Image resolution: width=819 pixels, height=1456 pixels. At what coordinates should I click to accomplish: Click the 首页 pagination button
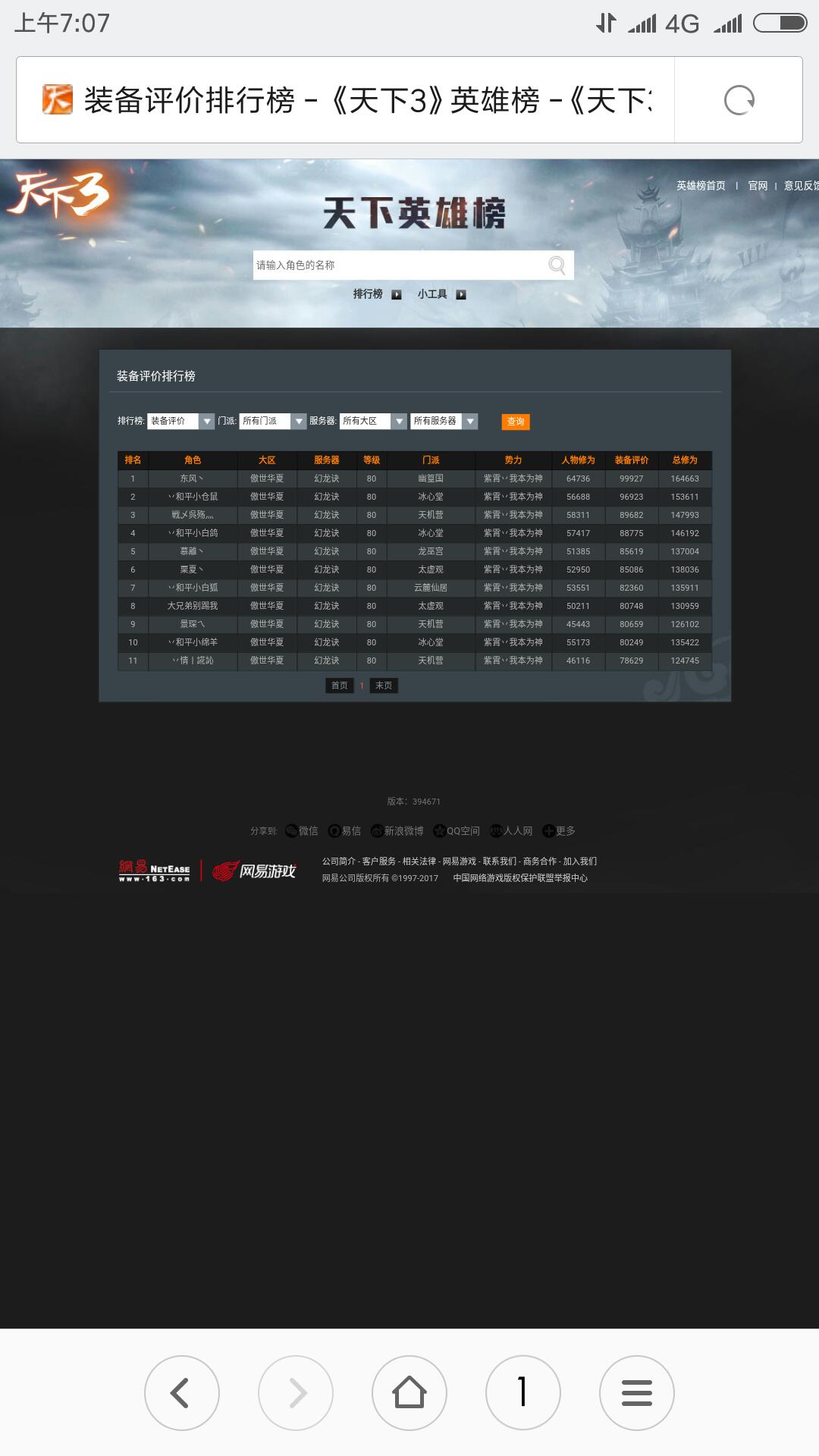pyautogui.click(x=340, y=686)
